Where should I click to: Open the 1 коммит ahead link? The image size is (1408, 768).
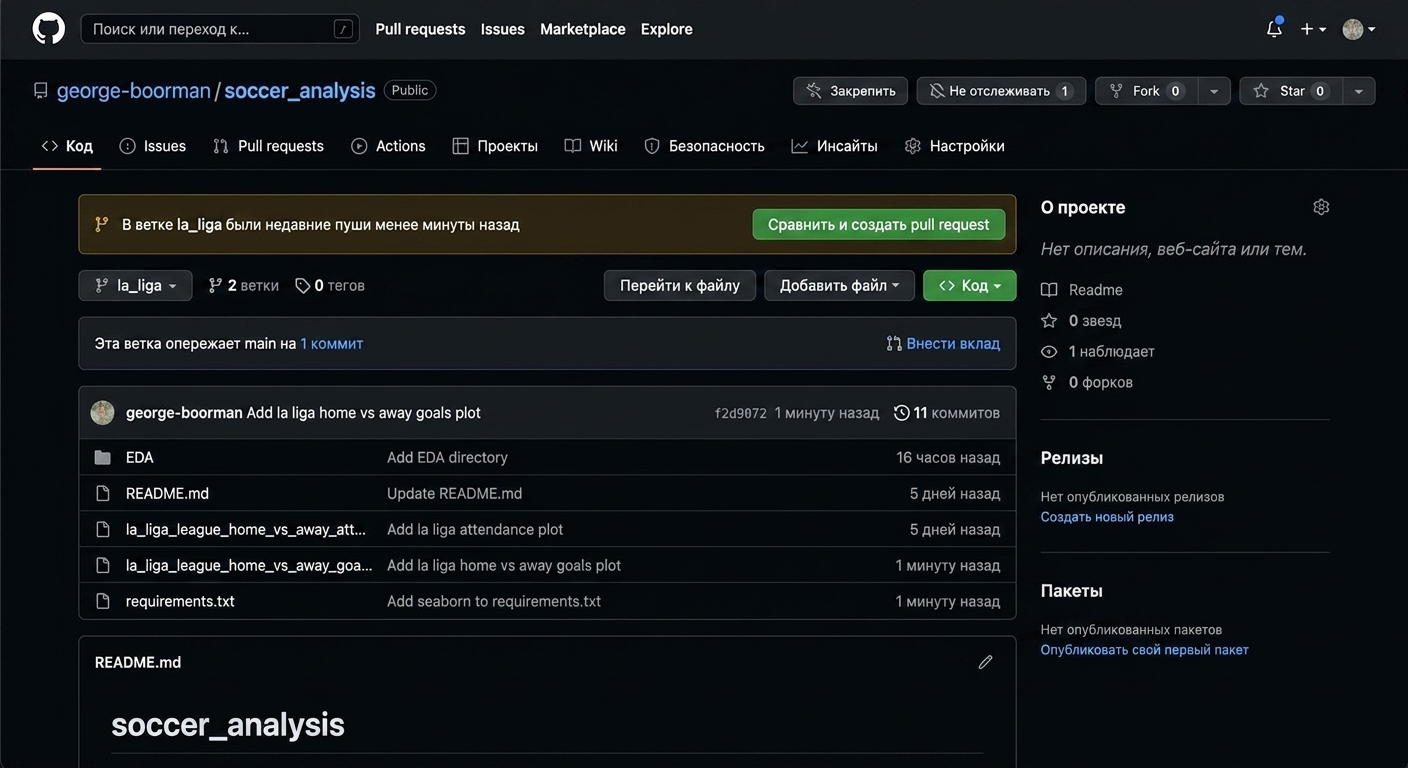[x=332, y=343]
